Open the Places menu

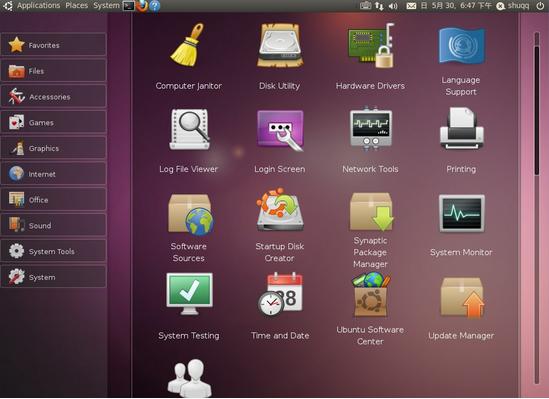[76, 6]
